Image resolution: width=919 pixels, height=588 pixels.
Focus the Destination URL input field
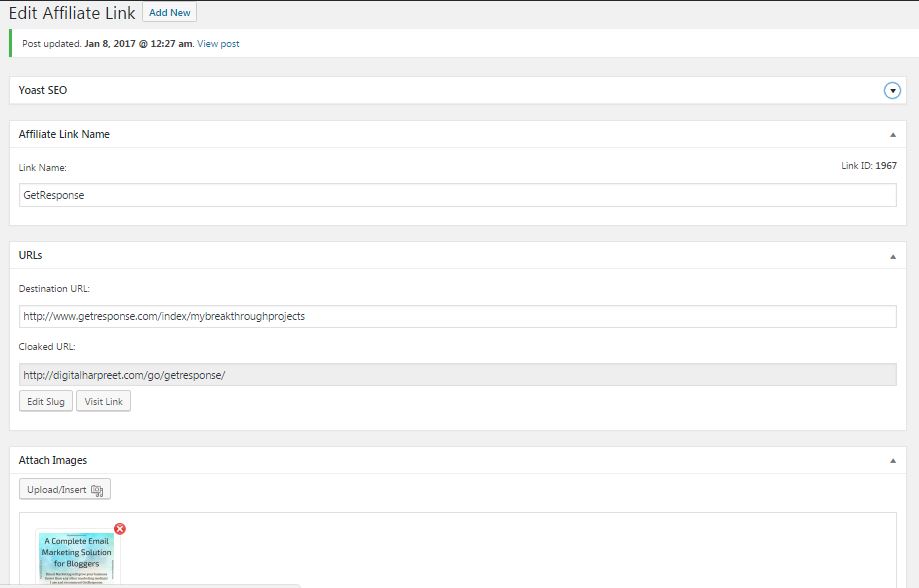coord(458,317)
